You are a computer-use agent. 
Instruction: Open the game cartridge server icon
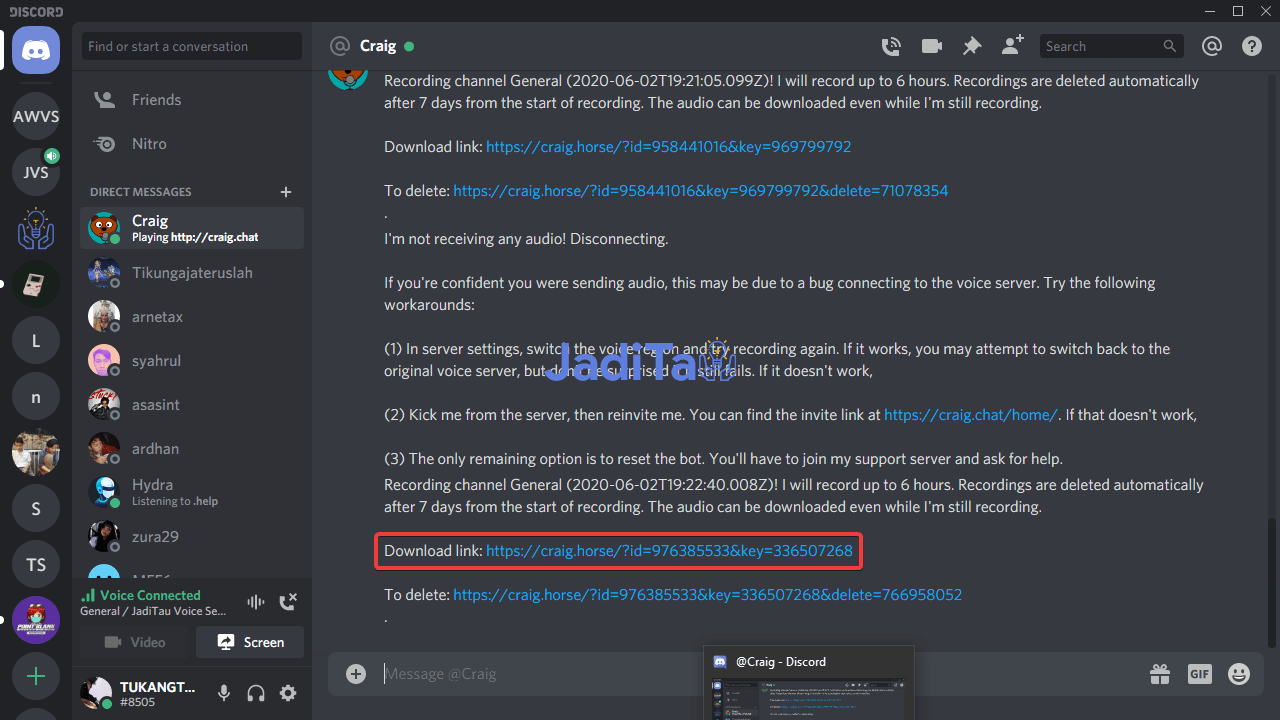coord(36,284)
